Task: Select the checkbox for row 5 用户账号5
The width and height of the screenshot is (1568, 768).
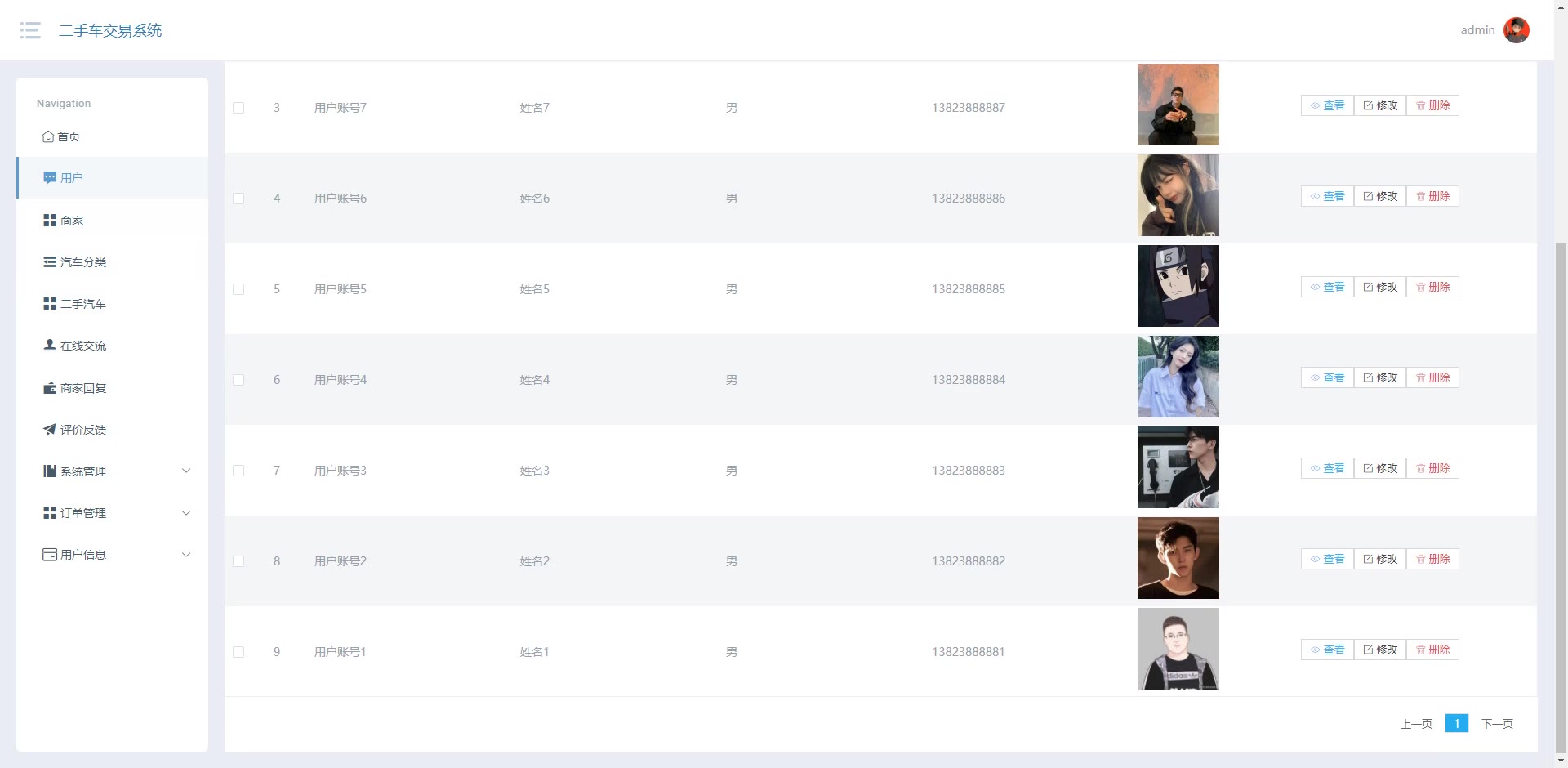Action: coord(238,289)
